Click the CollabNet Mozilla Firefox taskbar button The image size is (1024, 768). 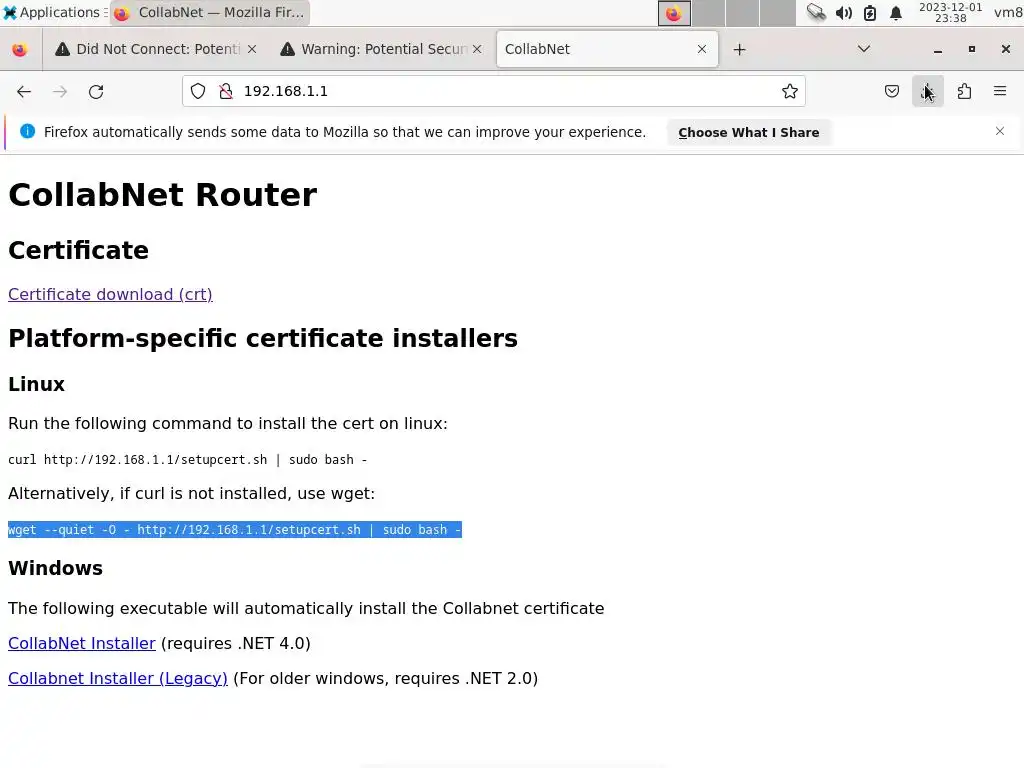pyautogui.click(x=210, y=12)
